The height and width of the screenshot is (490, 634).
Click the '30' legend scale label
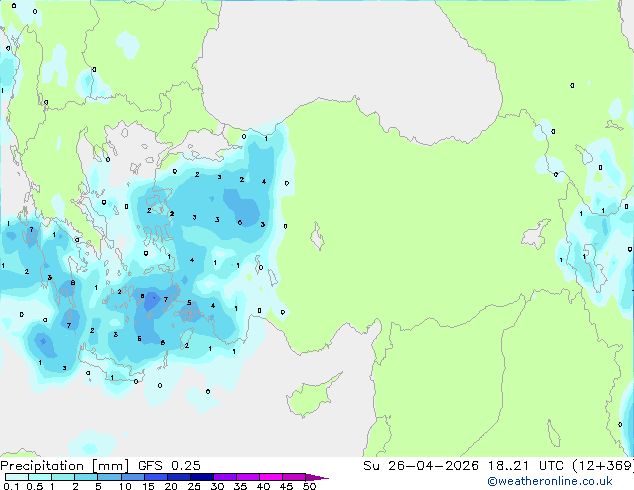point(217,486)
